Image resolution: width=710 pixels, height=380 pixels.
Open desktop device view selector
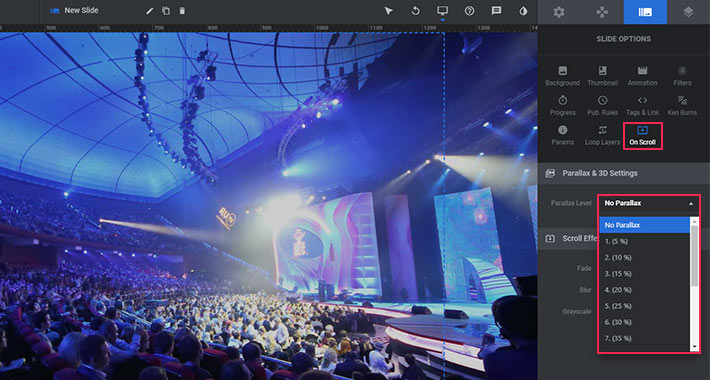click(x=442, y=11)
